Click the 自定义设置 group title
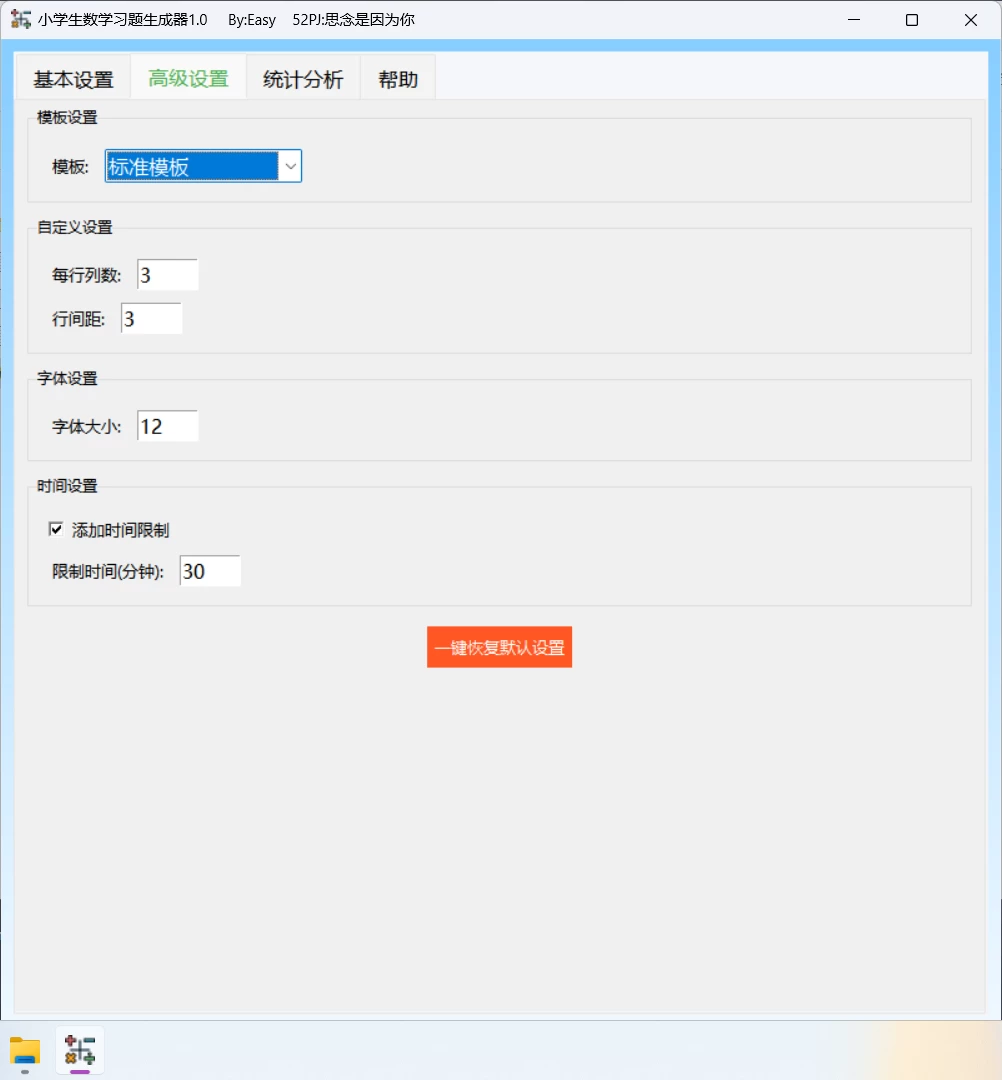The width and height of the screenshot is (1002, 1080). point(75,227)
